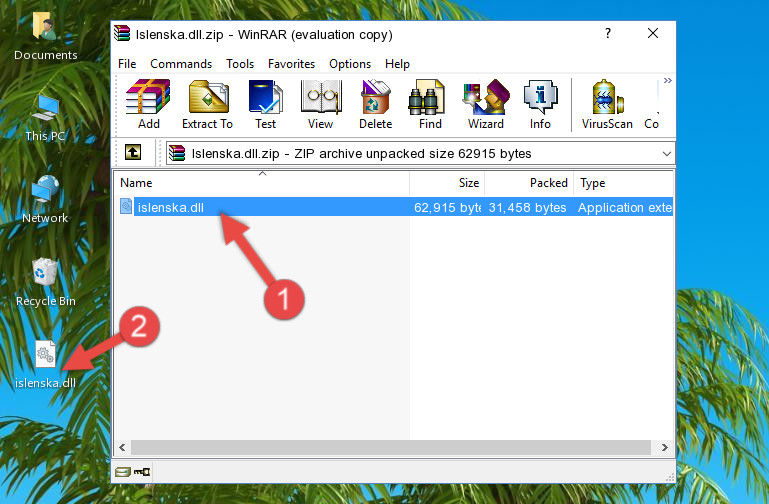
Task: Click the Delete toolbar icon
Action: [376, 104]
